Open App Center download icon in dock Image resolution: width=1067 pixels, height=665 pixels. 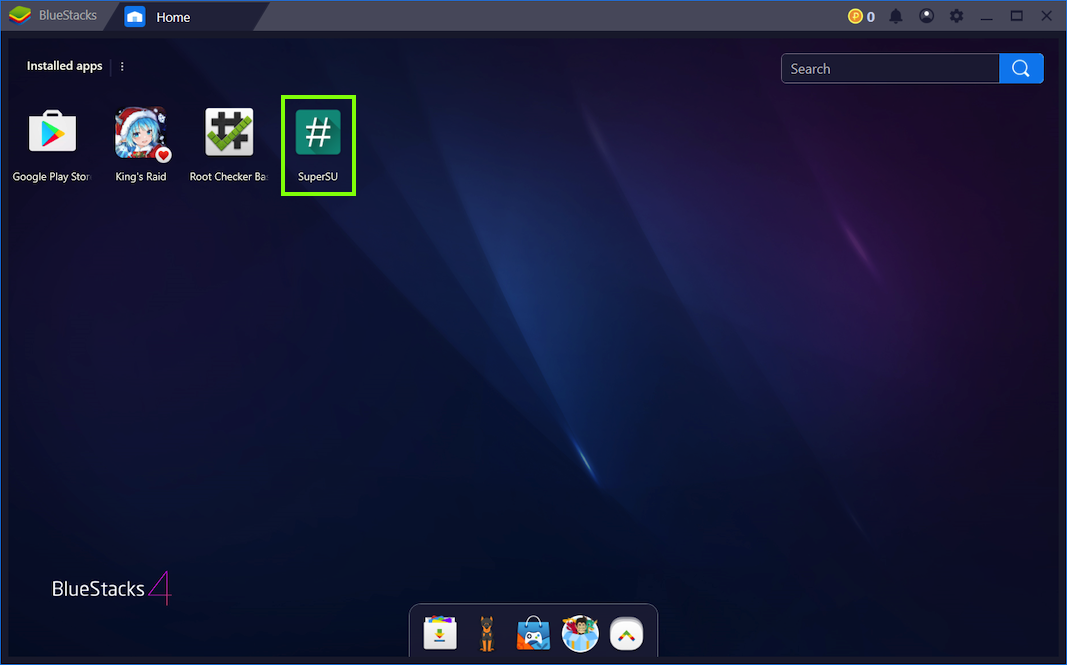(x=440, y=634)
